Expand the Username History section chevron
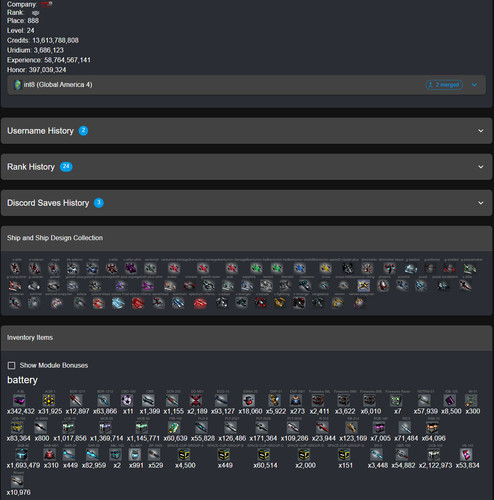Viewport: 494px width, 500px height. click(481, 131)
